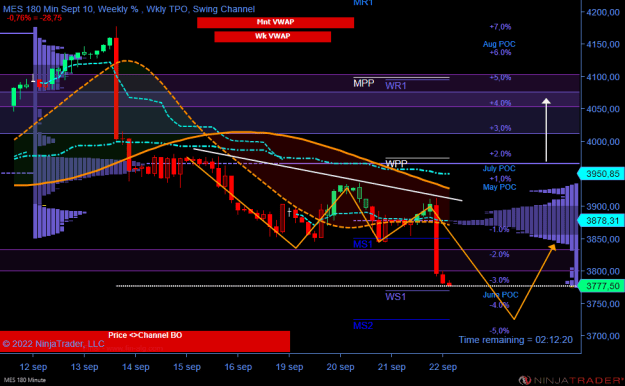625x386 pixels.
Task: Click the 3800,00 price axis label
Action: pyautogui.click(x=603, y=271)
